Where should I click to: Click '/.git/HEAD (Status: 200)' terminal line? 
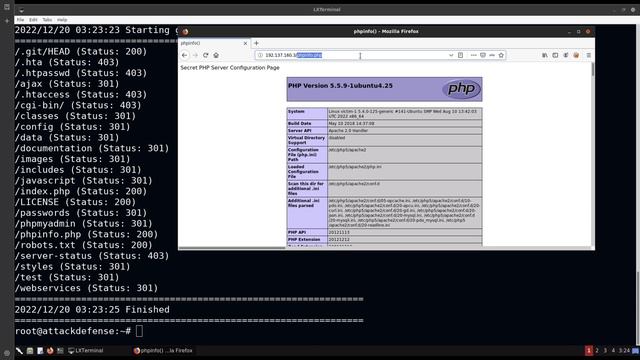tap(81, 51)
